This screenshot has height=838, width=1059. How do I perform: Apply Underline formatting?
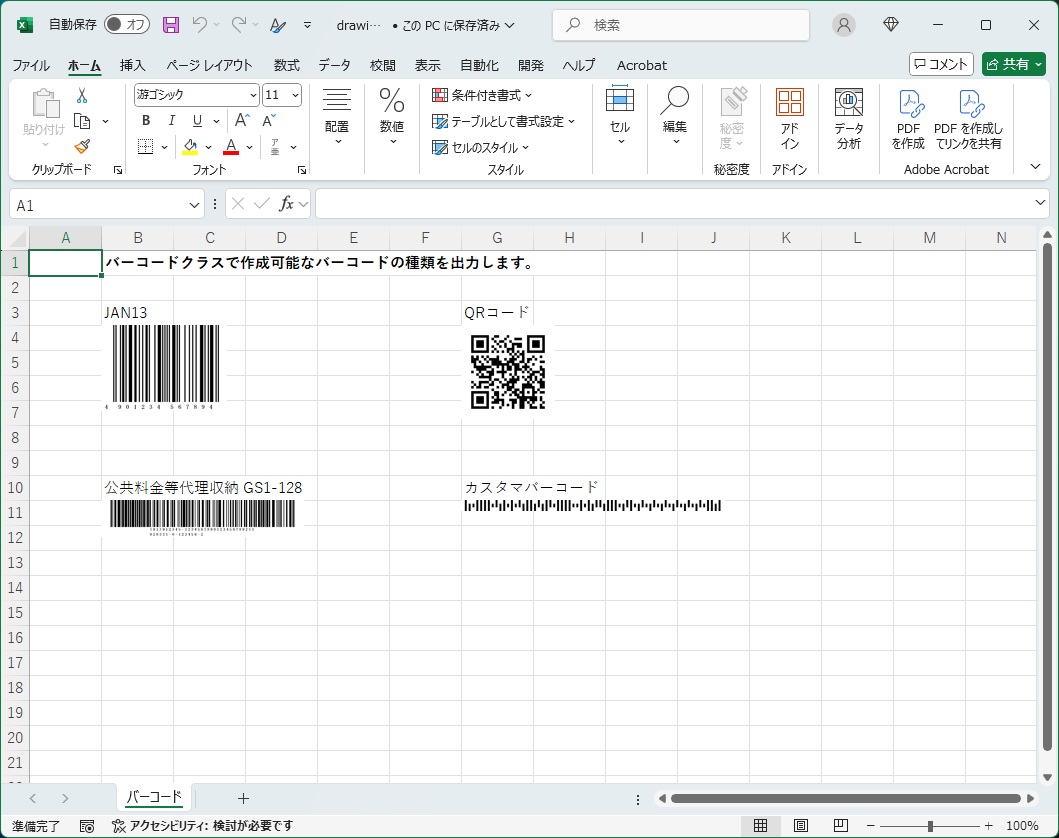(x=197, y=121)
